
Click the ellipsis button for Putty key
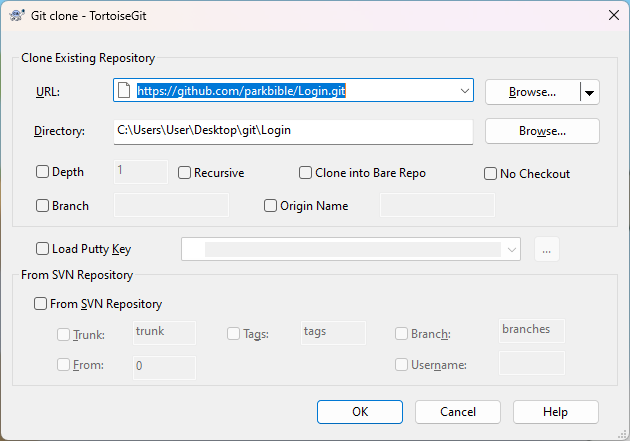546,249
